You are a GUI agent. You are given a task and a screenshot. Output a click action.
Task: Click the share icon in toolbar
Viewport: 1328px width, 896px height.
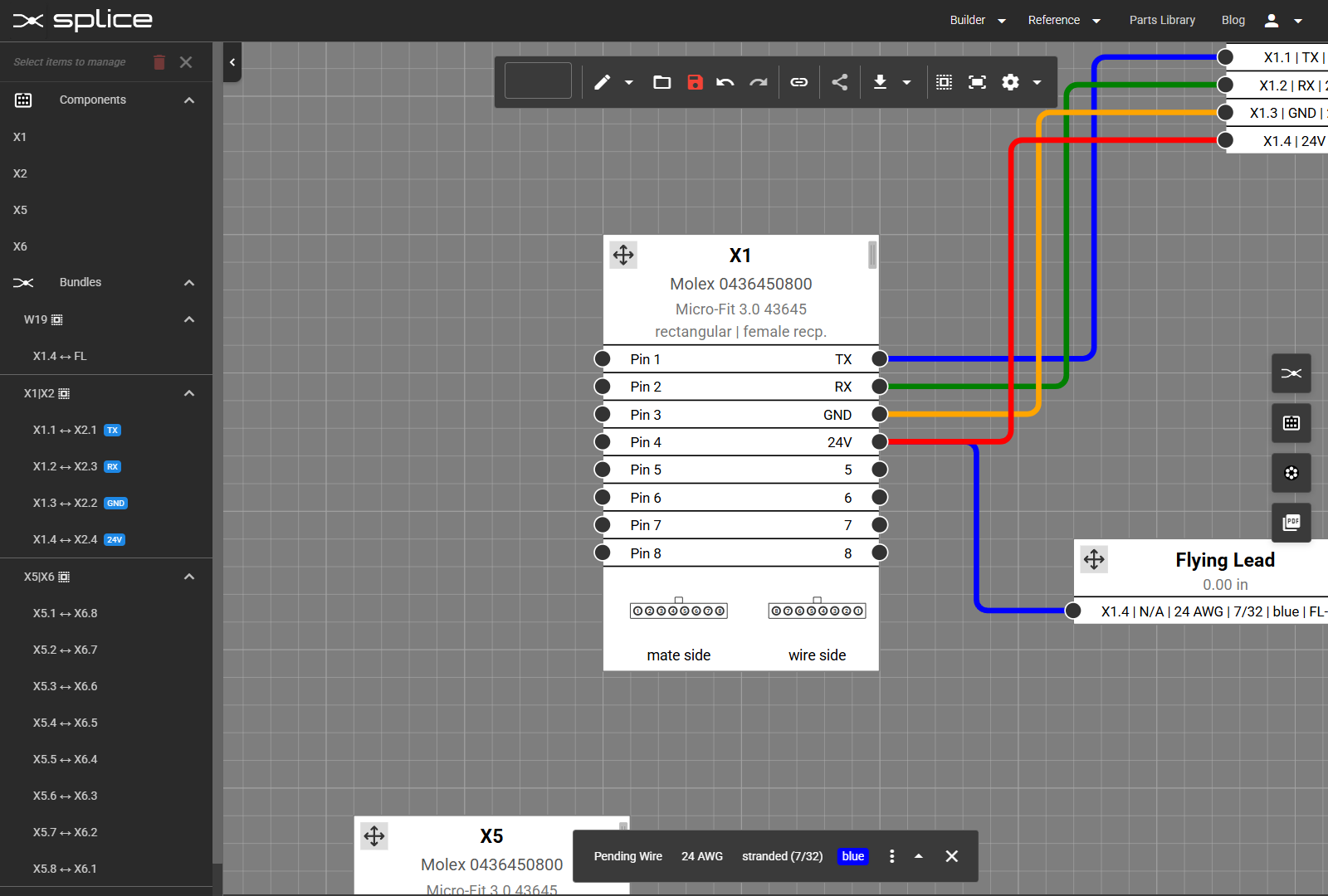click(x=840, y=82)
